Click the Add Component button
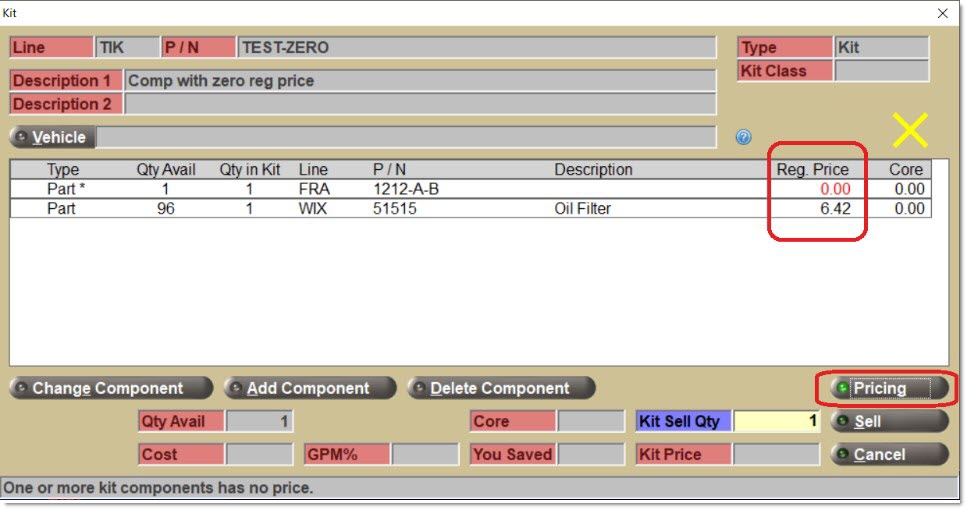This screenshot has width=966, height=509. point(310,388)
